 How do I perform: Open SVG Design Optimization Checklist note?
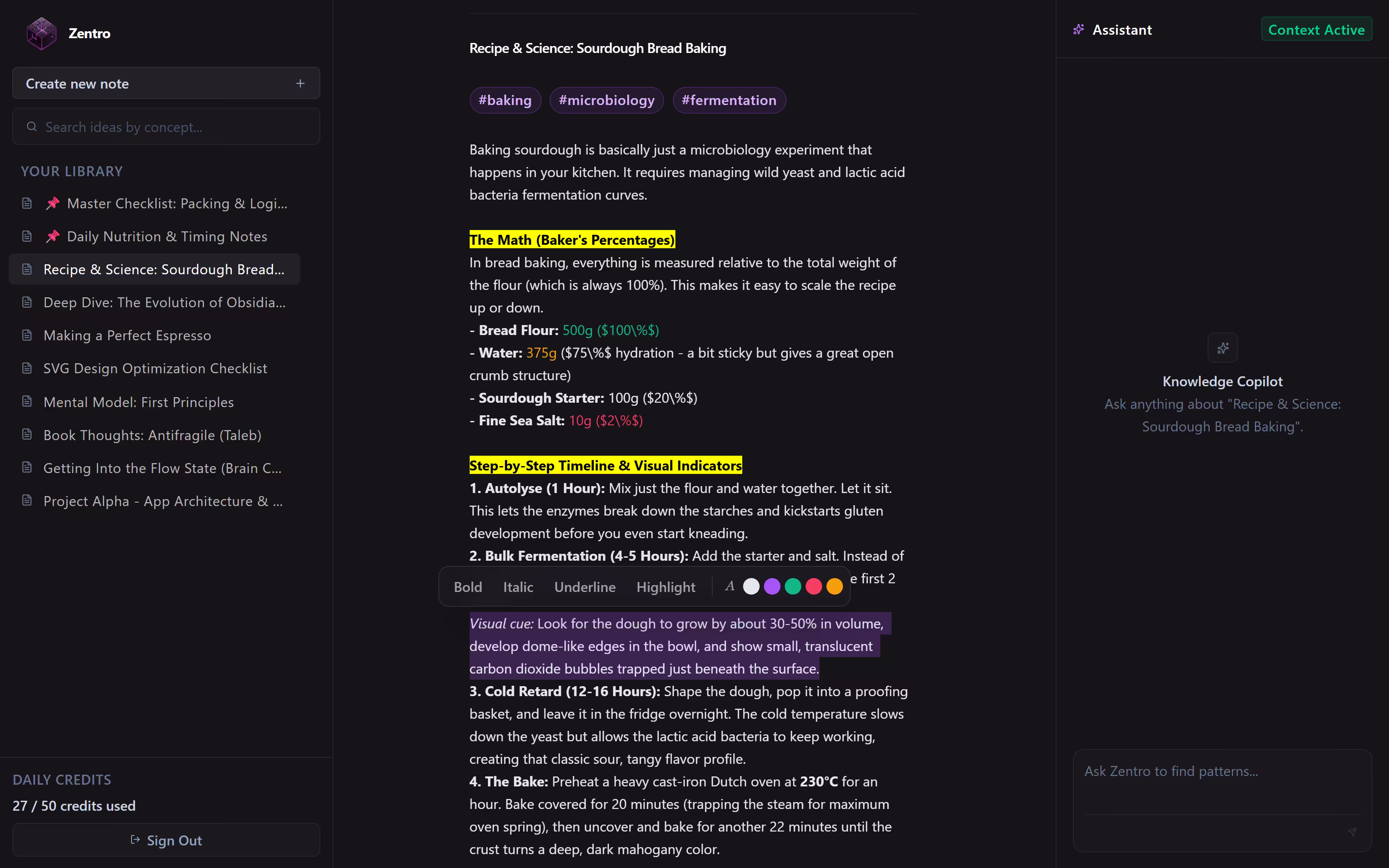[155, 368]
